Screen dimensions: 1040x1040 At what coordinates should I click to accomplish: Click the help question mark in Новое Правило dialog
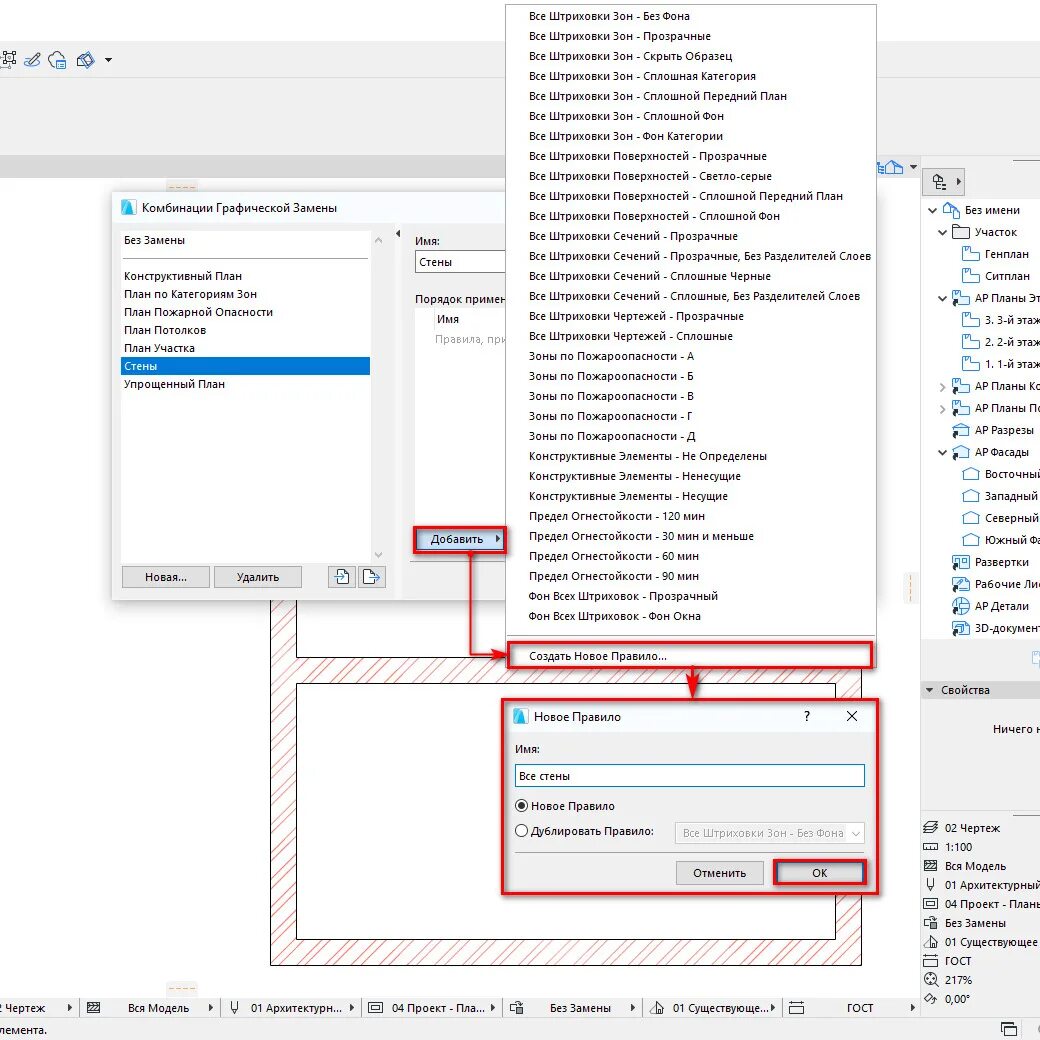pos(807,716)
